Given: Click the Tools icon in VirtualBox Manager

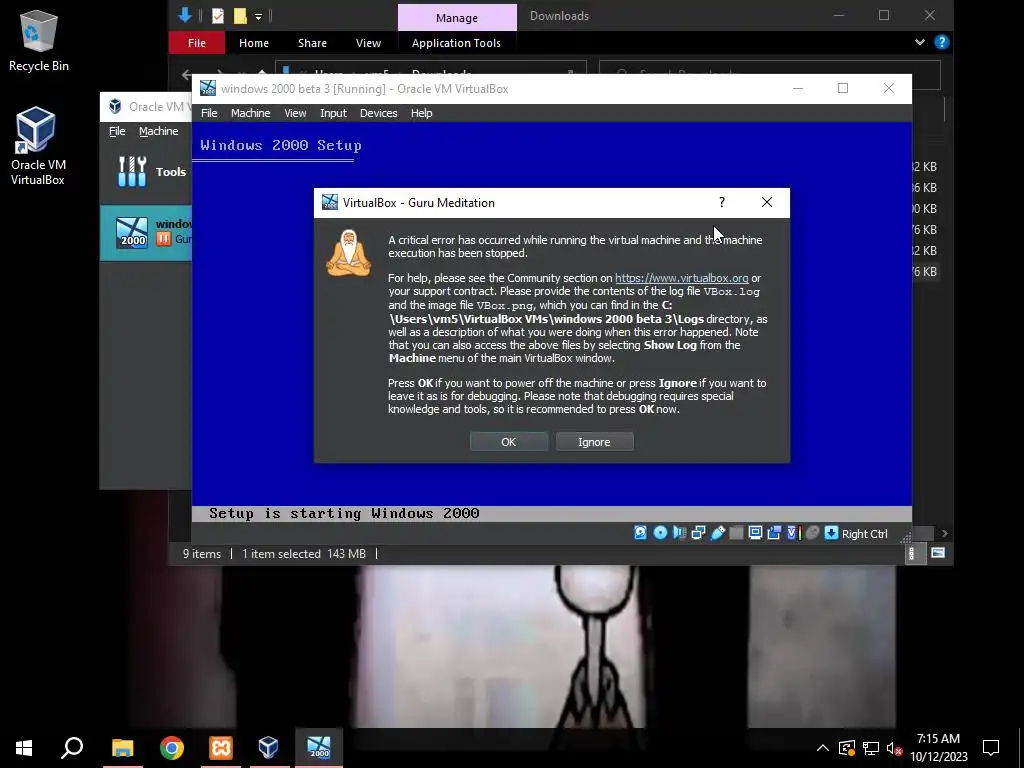Looking at the screenshot, I should [x=132, y=172].
